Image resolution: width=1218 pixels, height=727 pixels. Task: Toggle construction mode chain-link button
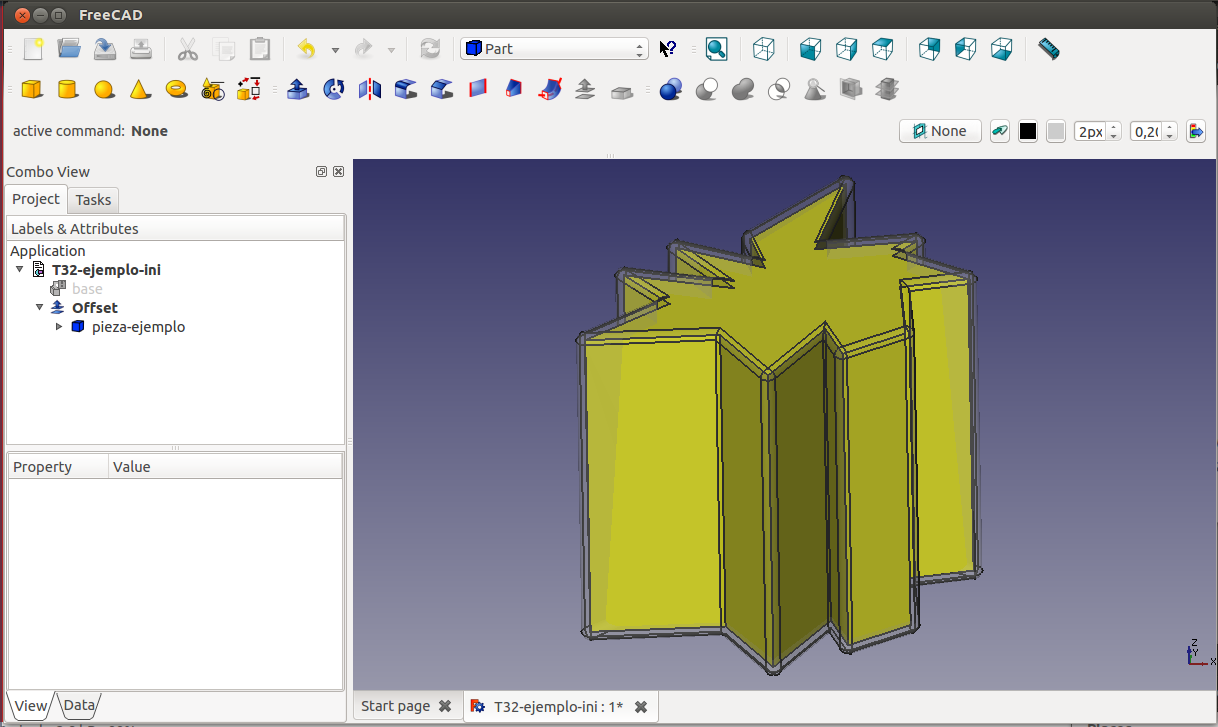pos(999,131)
